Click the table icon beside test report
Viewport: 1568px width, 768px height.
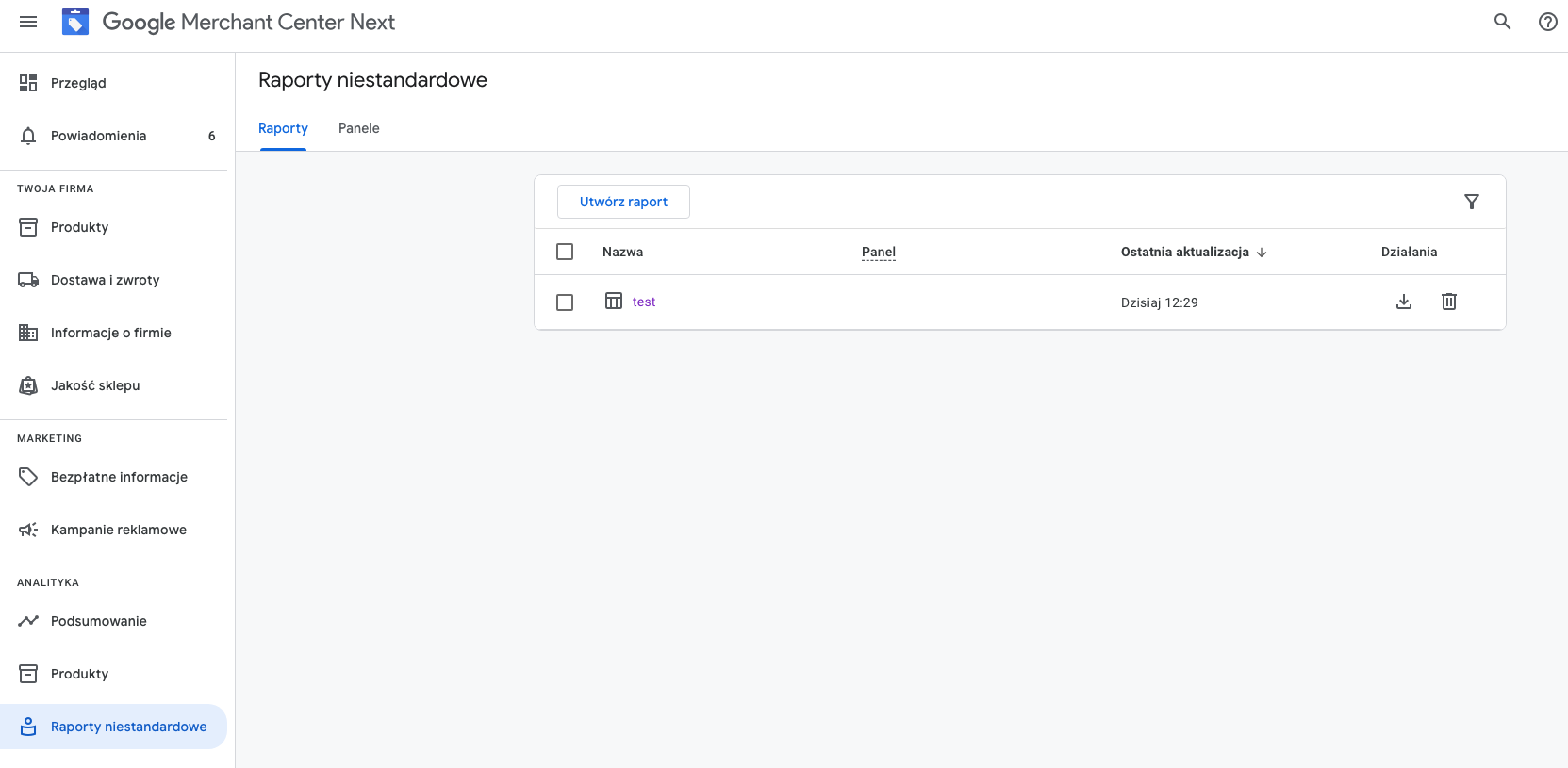[614, 301]
